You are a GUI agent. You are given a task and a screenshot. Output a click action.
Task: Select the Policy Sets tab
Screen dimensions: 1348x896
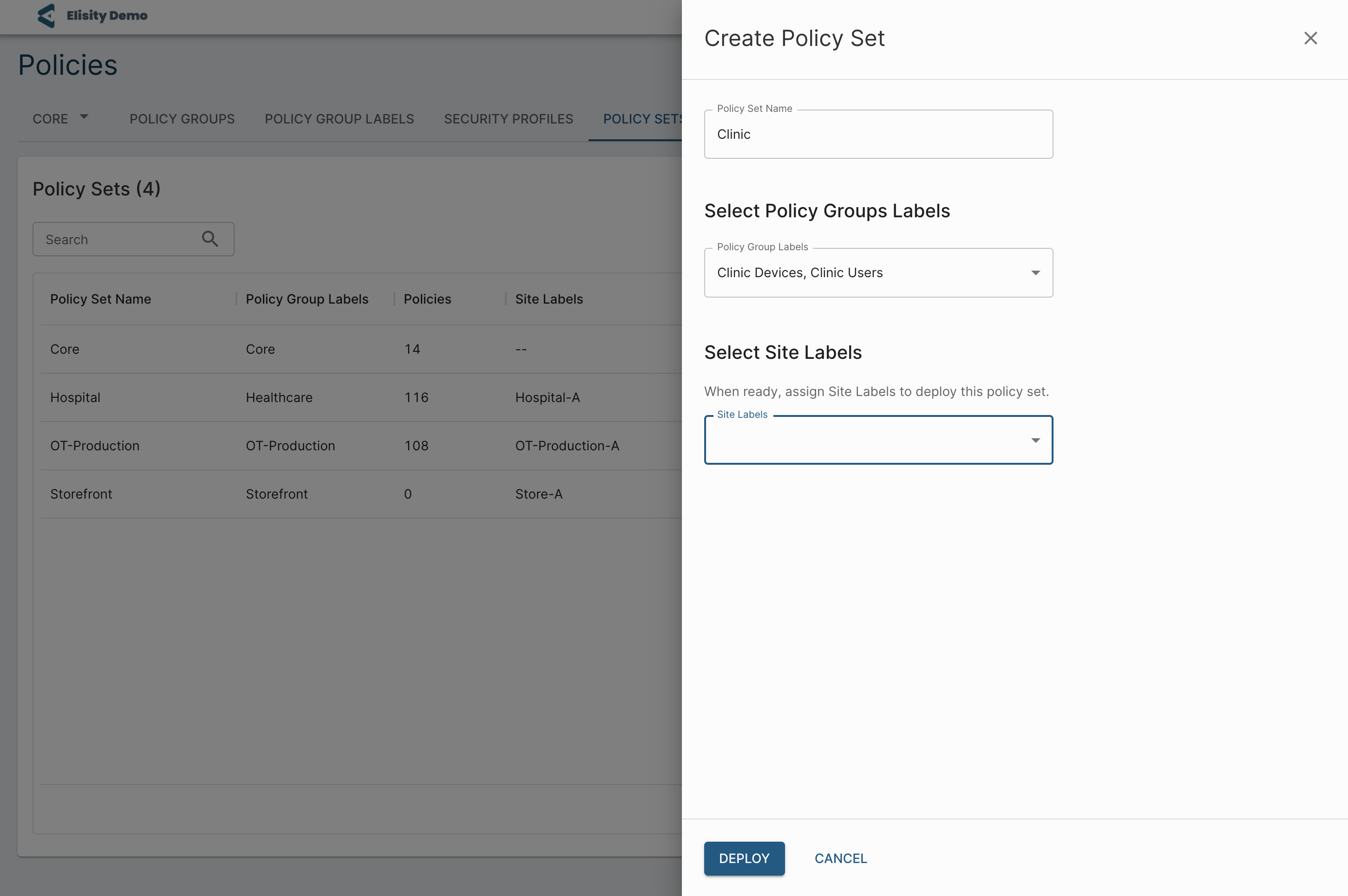(642, 119)
